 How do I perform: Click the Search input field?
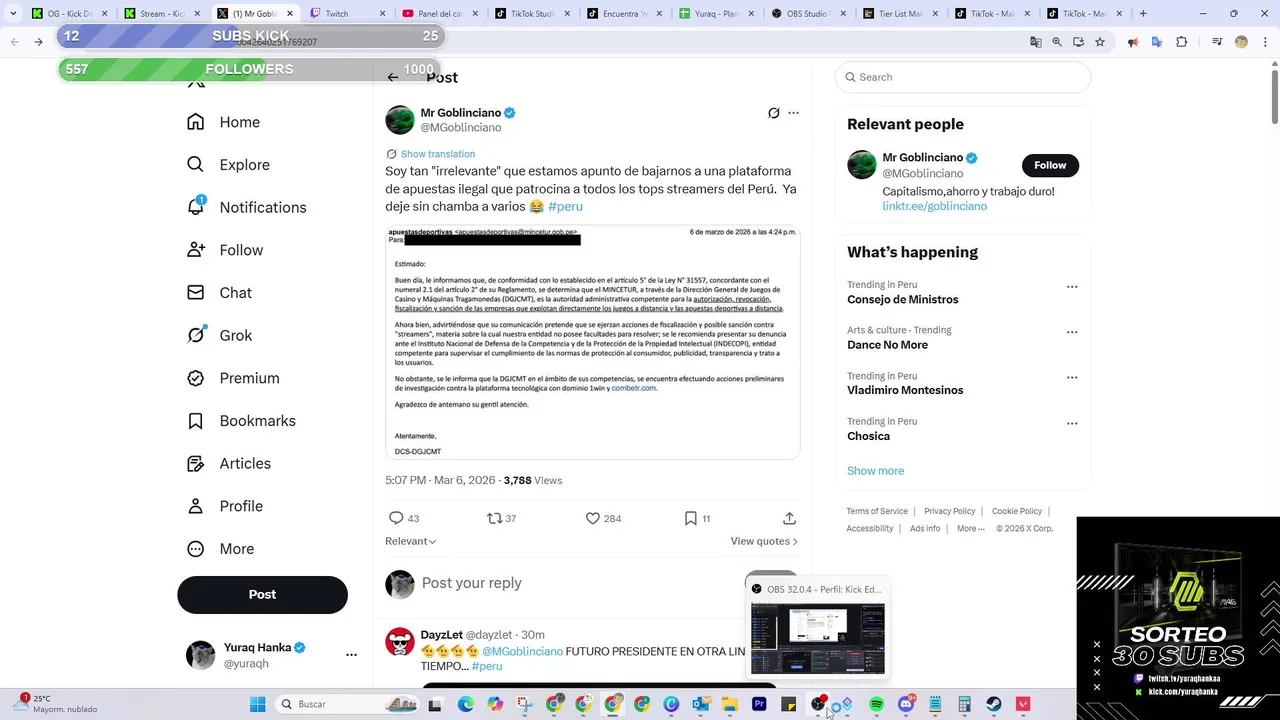tap(962, 77)
